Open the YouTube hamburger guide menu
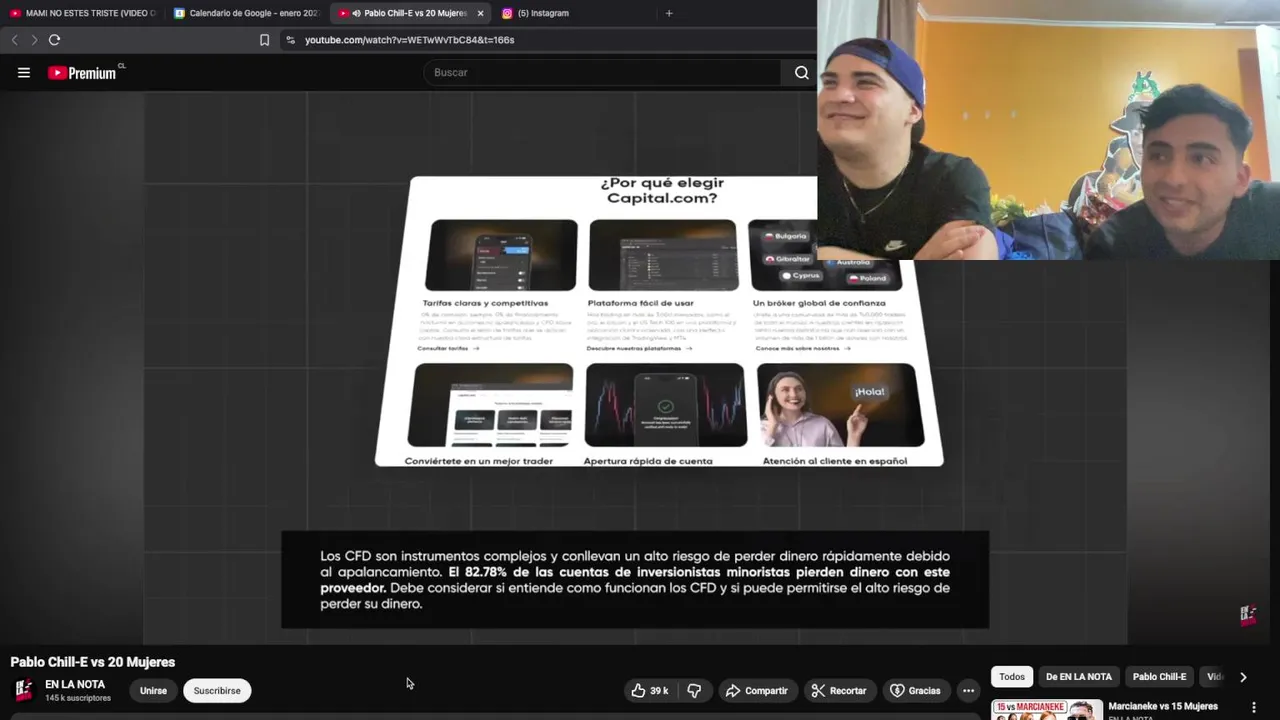Viewport: 1280px width, 720px height. tap(24, 72)
